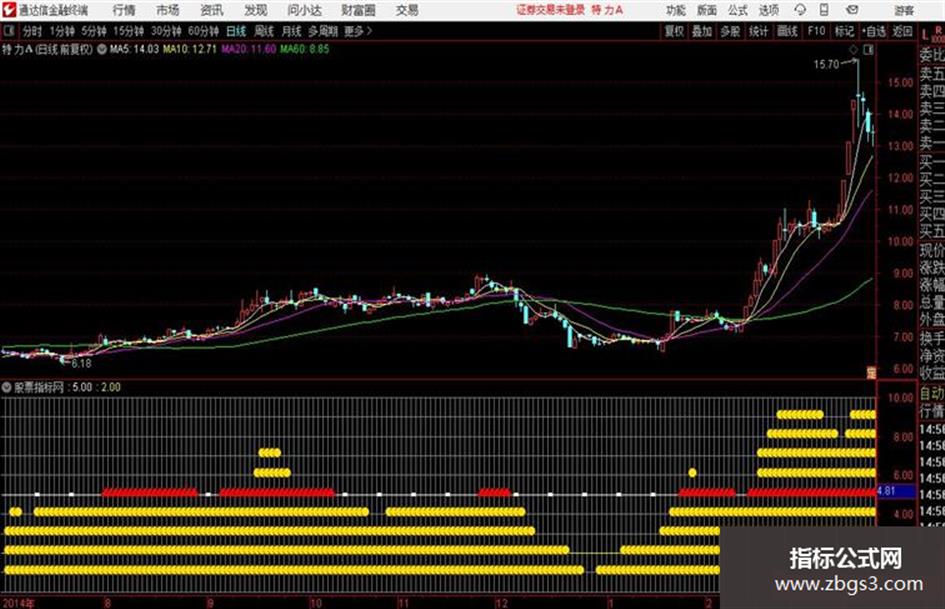Click the 标记 mark button
Screen dimensions: 945x609
pos(844,31)
